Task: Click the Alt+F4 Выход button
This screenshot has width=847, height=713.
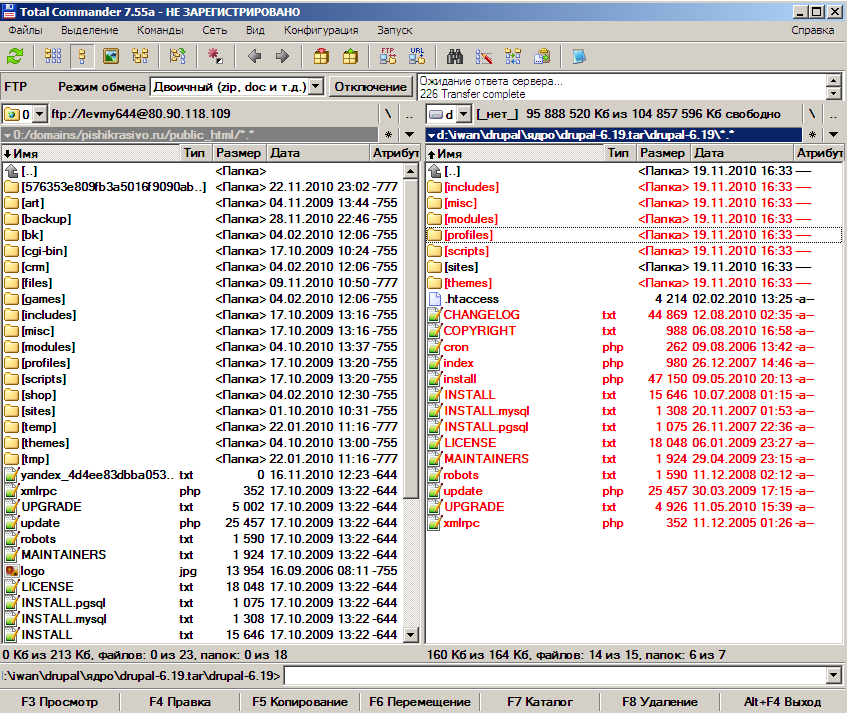Action: tap(782, 702)
